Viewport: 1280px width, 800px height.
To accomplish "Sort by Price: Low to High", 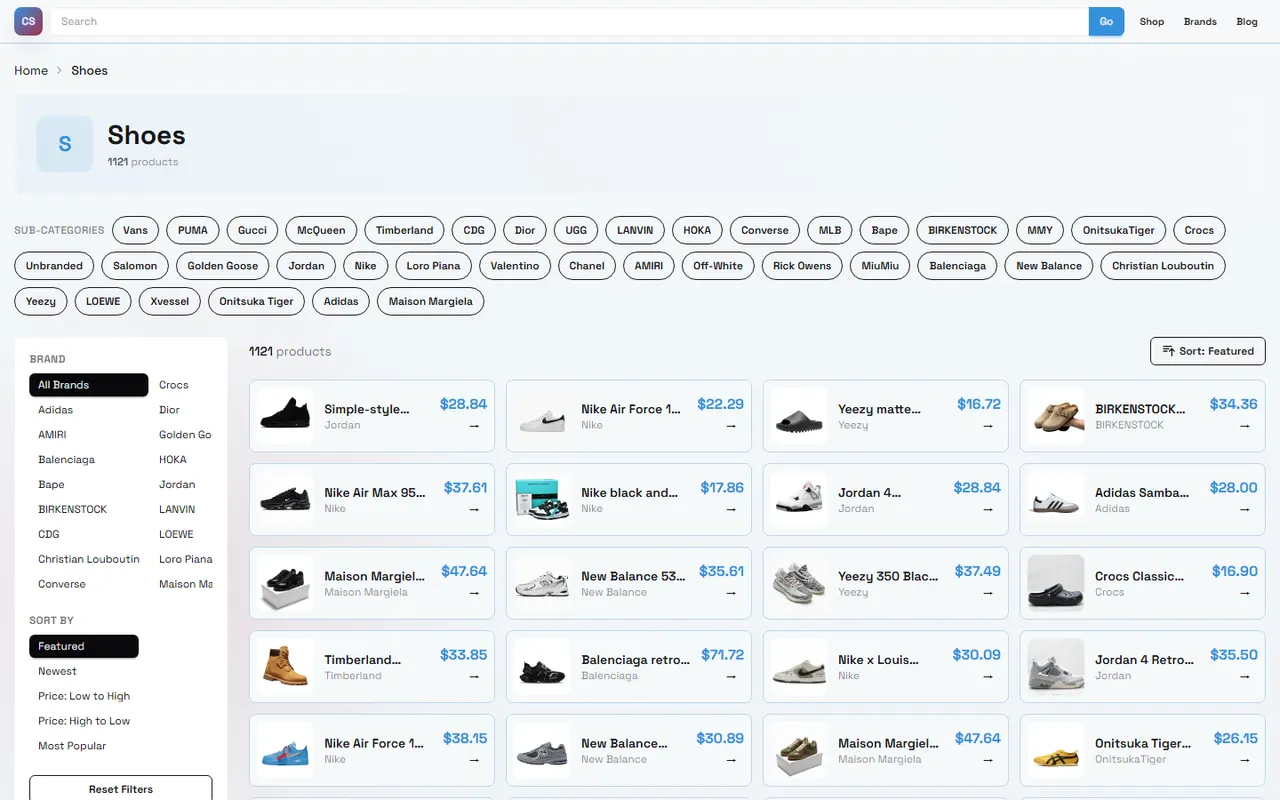I will click(84, 696).
